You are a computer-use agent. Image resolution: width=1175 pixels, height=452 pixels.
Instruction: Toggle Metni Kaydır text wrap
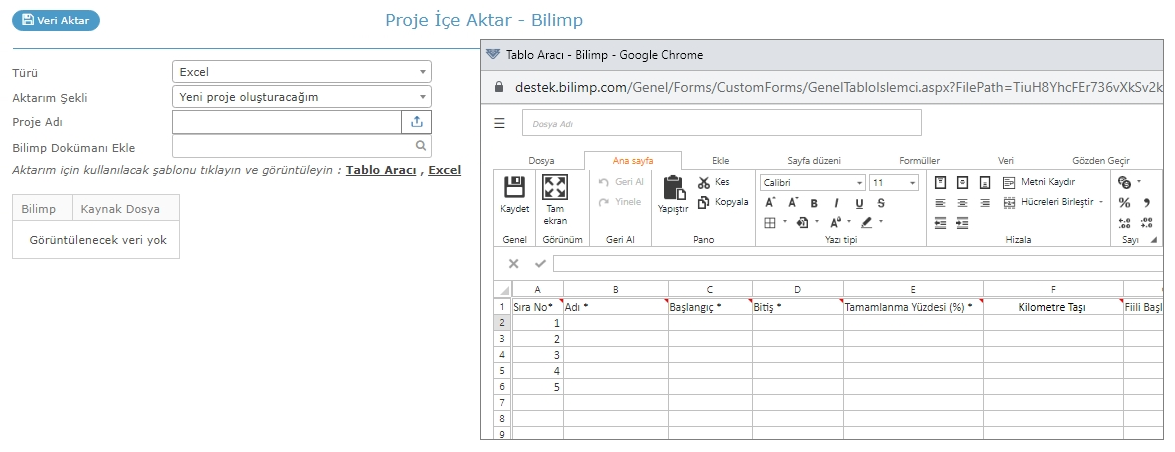[x=1039, y=182]
